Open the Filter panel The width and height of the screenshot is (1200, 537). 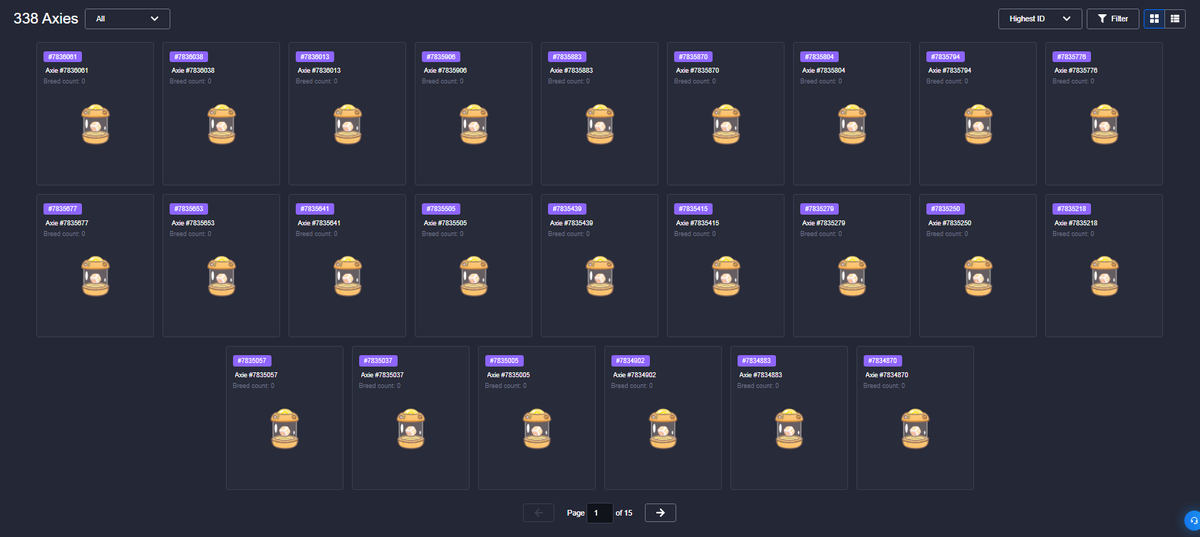click(1112, 18)
